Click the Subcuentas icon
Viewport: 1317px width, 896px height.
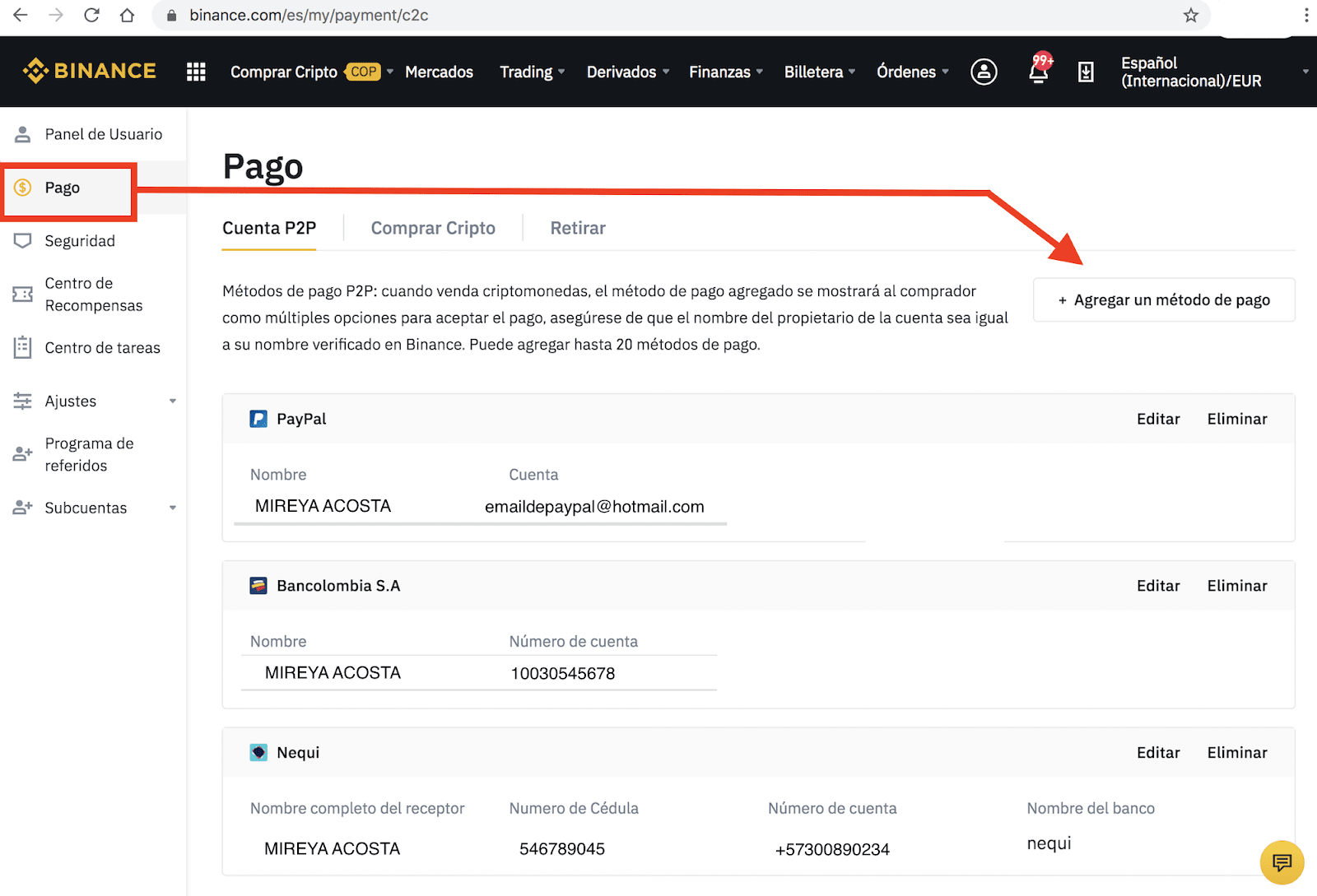tap(23, 508)
